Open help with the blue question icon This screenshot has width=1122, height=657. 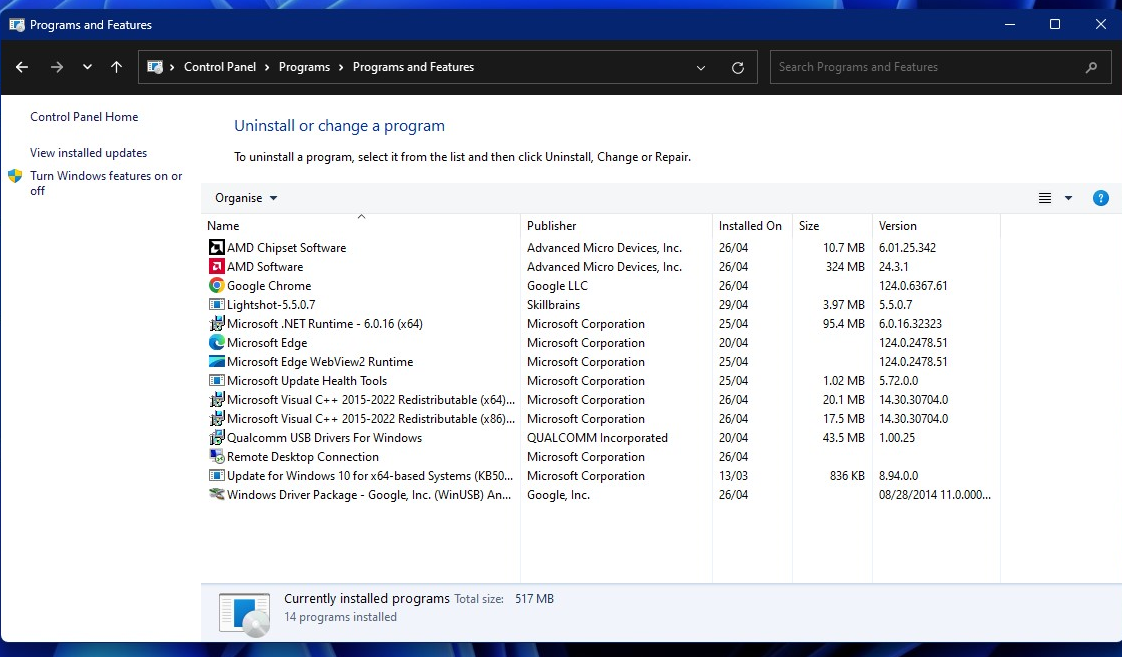click(x=1101, y=198)
